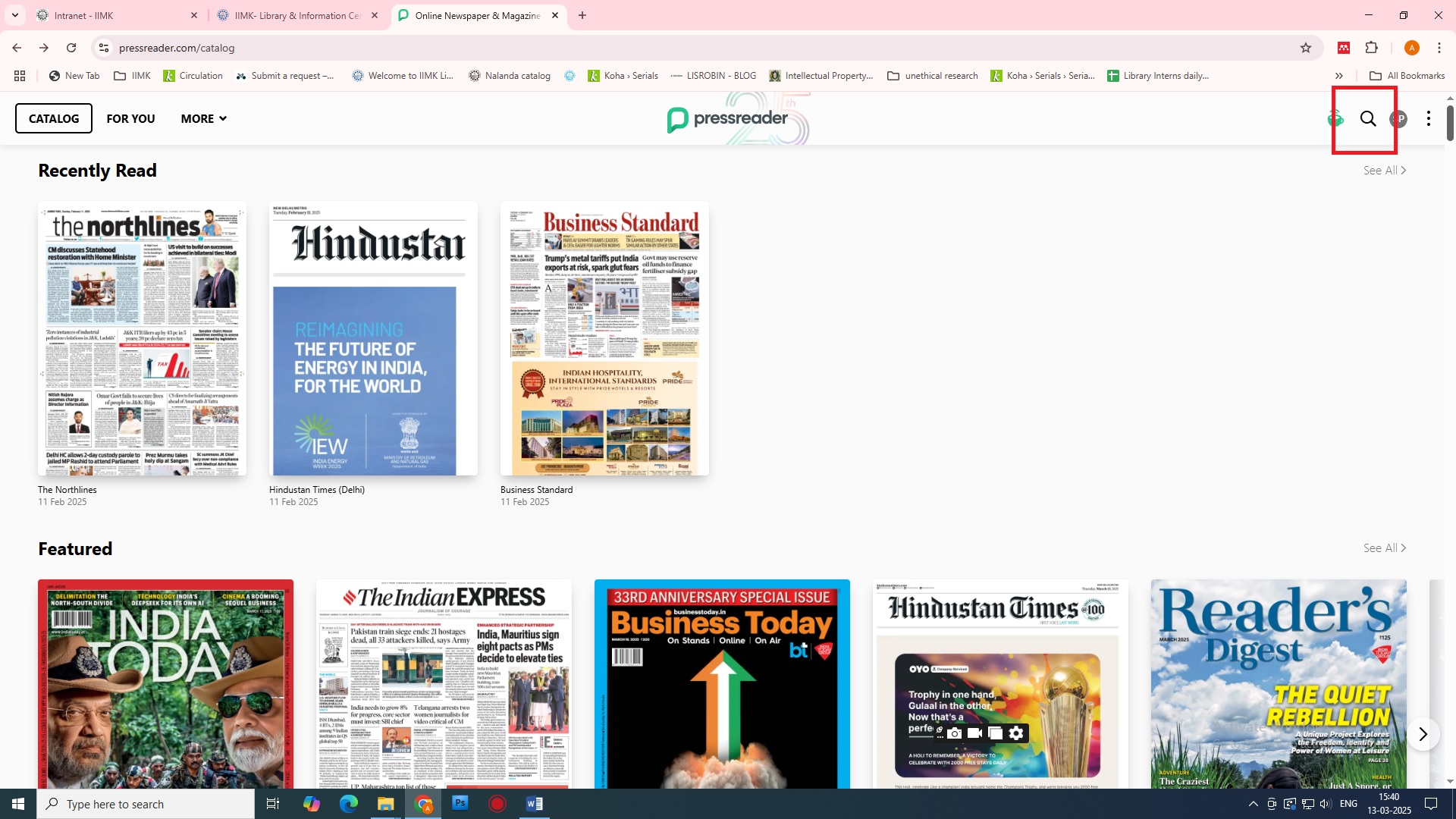Click the page vertical scrollbar thumb

(1450, 123)
